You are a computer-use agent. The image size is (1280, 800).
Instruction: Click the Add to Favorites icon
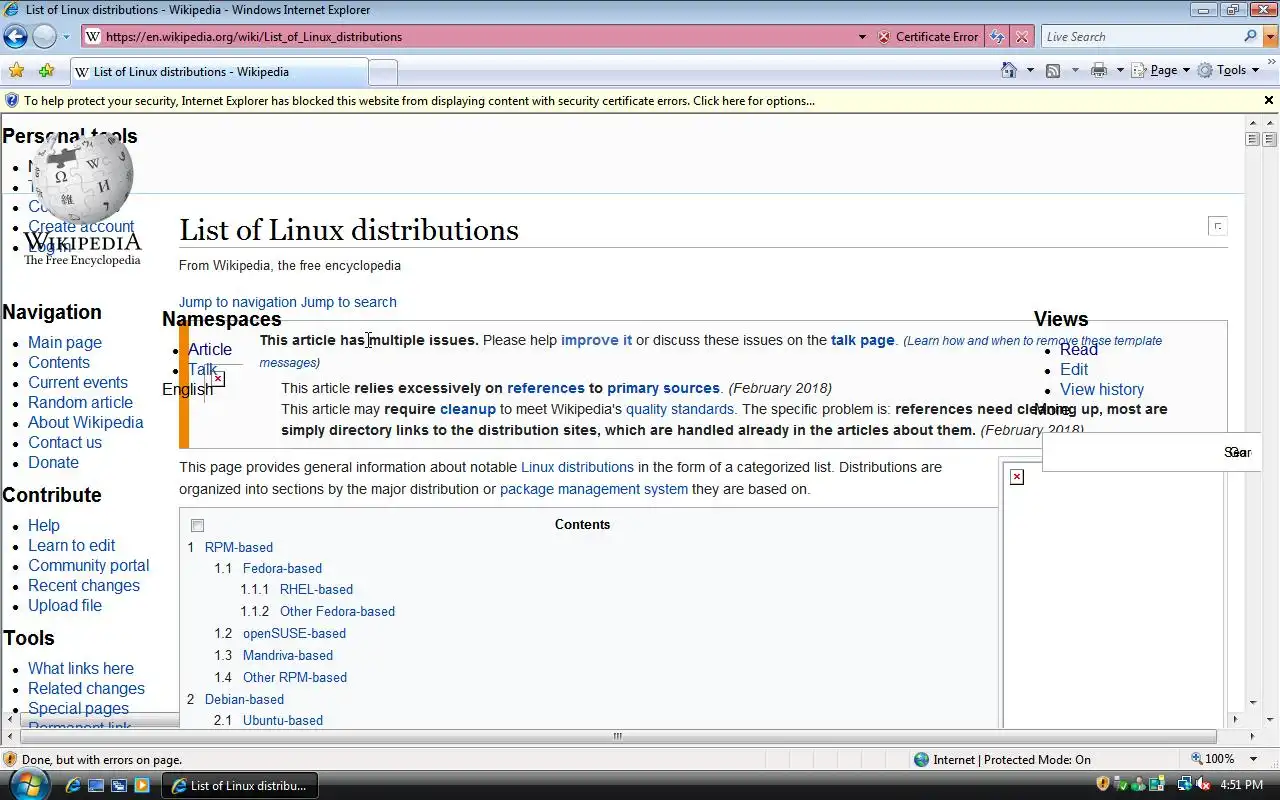(46, 71)
